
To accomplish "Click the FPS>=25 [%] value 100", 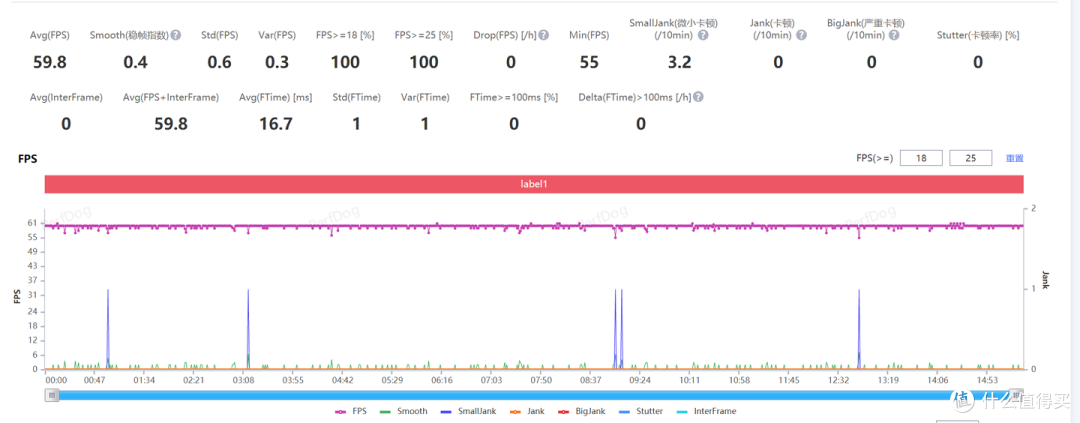I will click(x=424, y=63).
